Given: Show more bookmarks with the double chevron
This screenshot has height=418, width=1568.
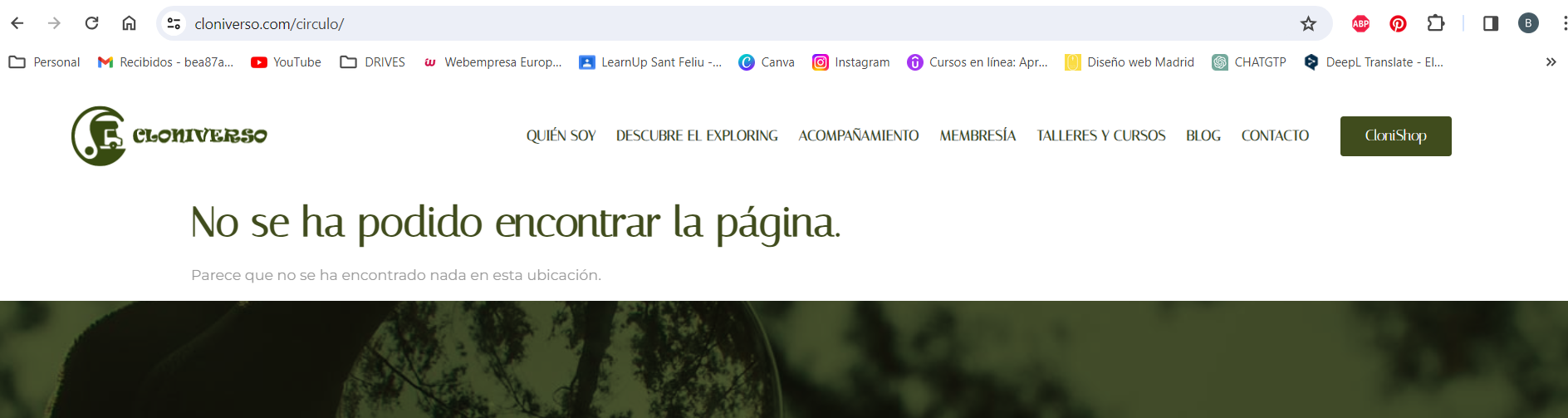Looking at the screenshot, I should [x=1551, y=62].
